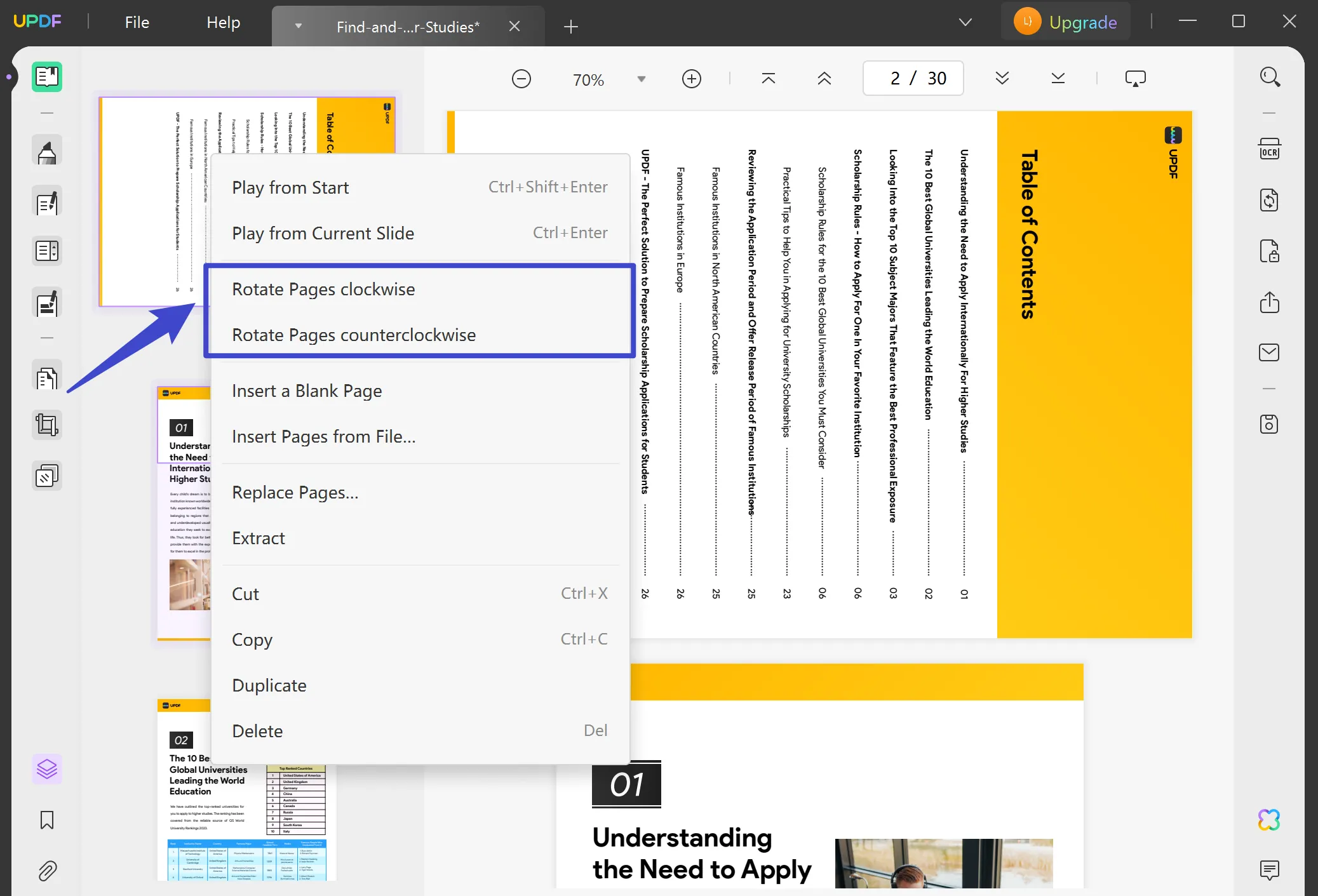Choose Duplicate page option

[x=420, y=685]
